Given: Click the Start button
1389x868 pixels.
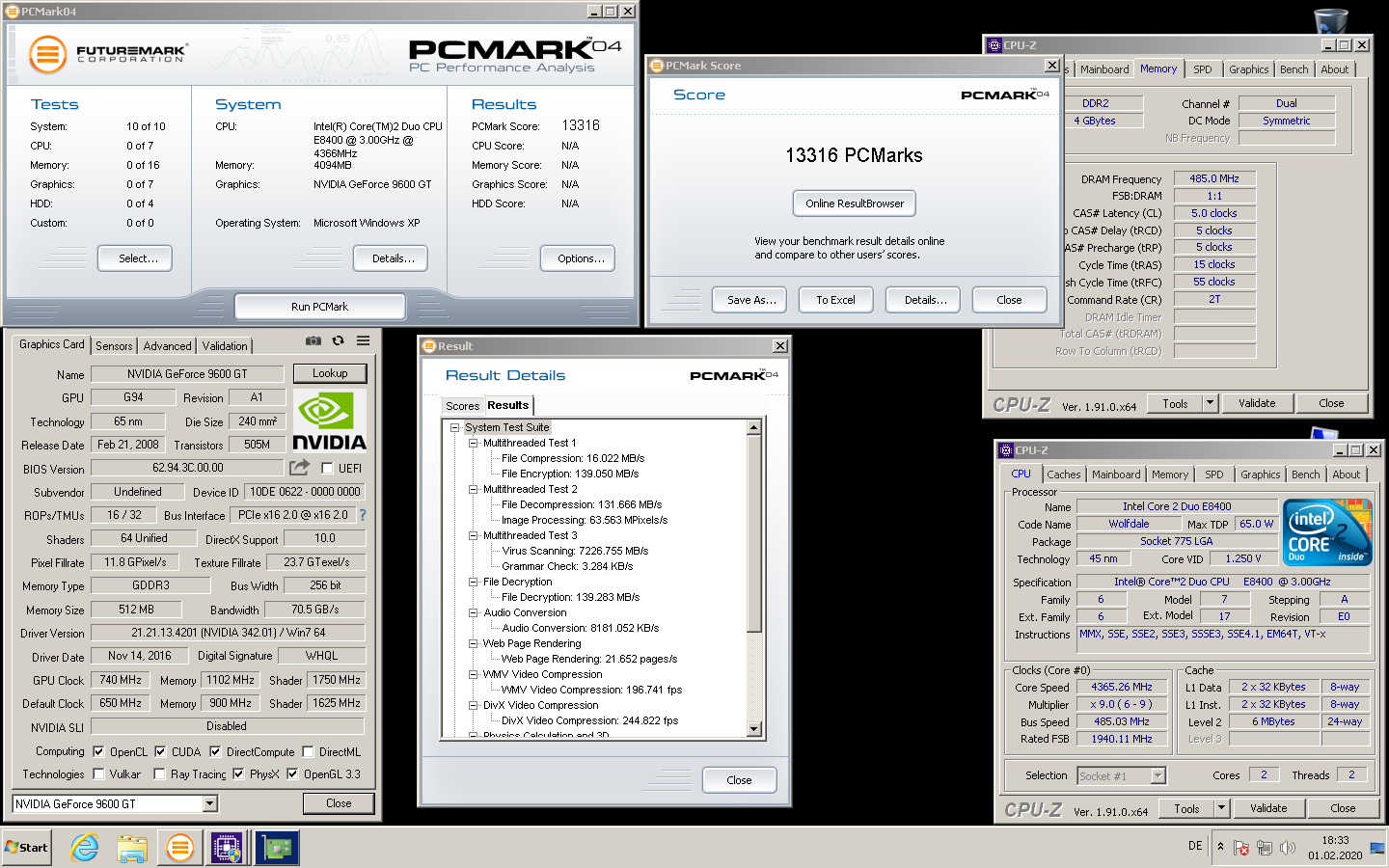Looking at the screenshot, I should click(27, 848).
